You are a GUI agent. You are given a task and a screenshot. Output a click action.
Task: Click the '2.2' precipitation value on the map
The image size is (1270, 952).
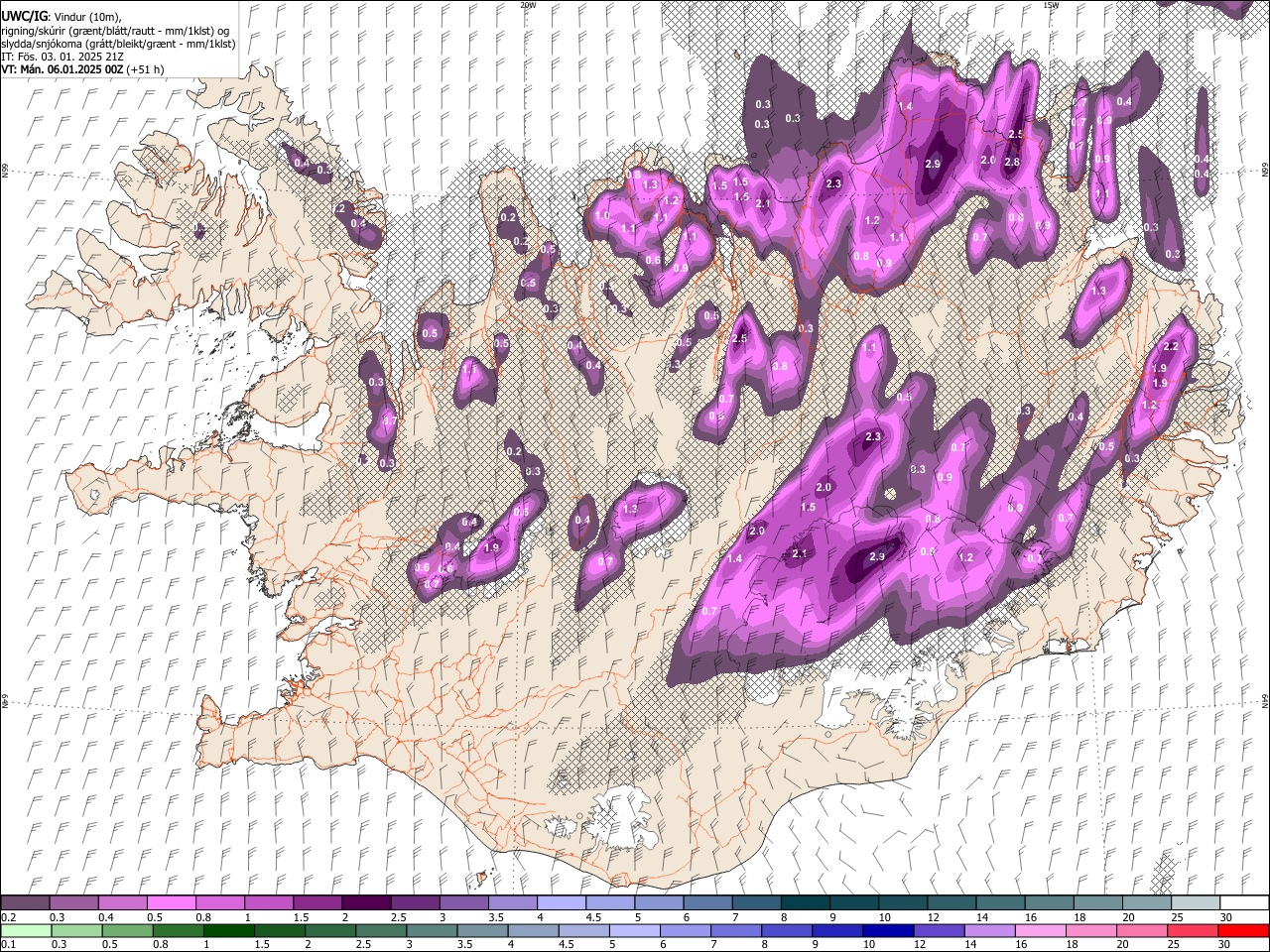coord(1171,346)
